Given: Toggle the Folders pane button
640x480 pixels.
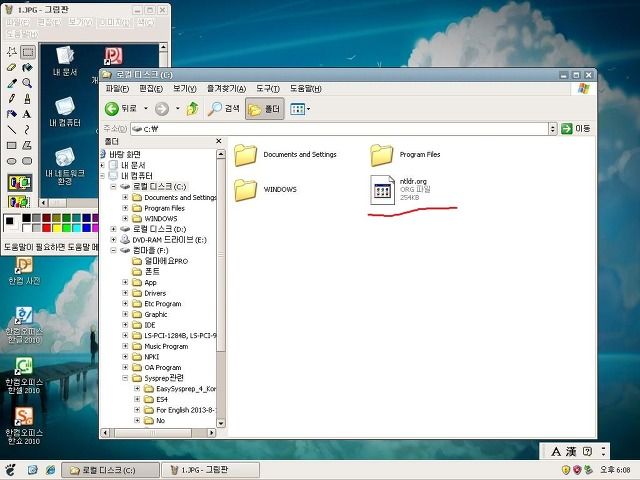Looking at the screenshot, I should coord(264,109).
